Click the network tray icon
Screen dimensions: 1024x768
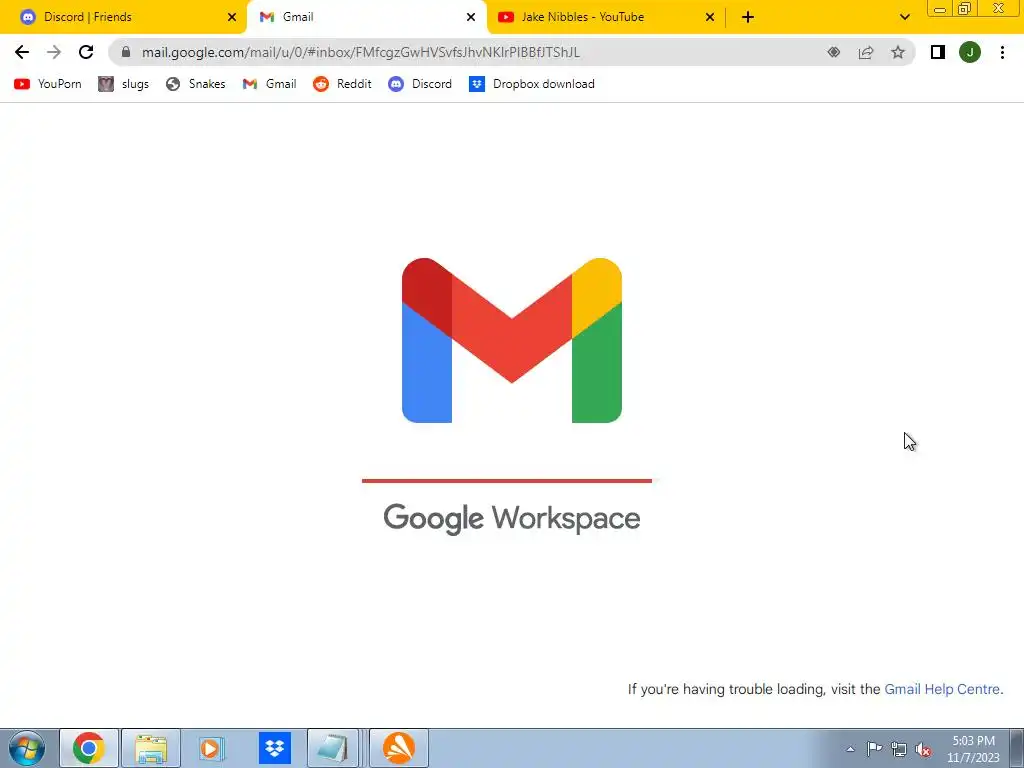pos(899,750)
